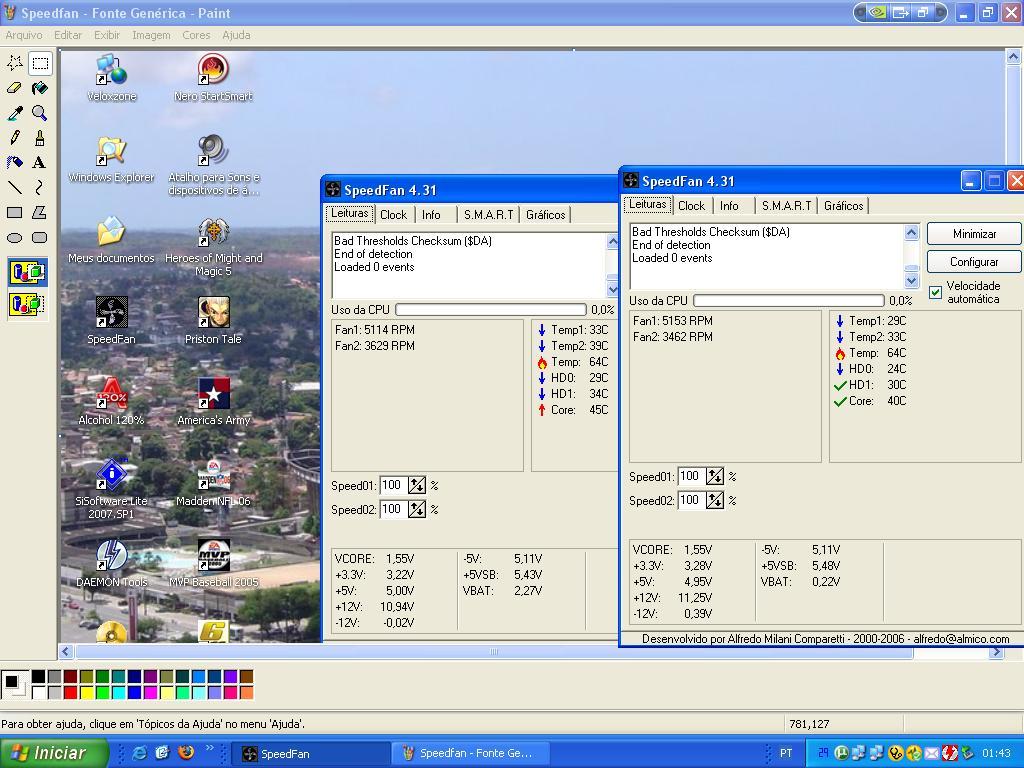Choose the Pencil tool
The width and height of the screenshot is (1024, 768).
pyautogui.click(x=14, y=138)
